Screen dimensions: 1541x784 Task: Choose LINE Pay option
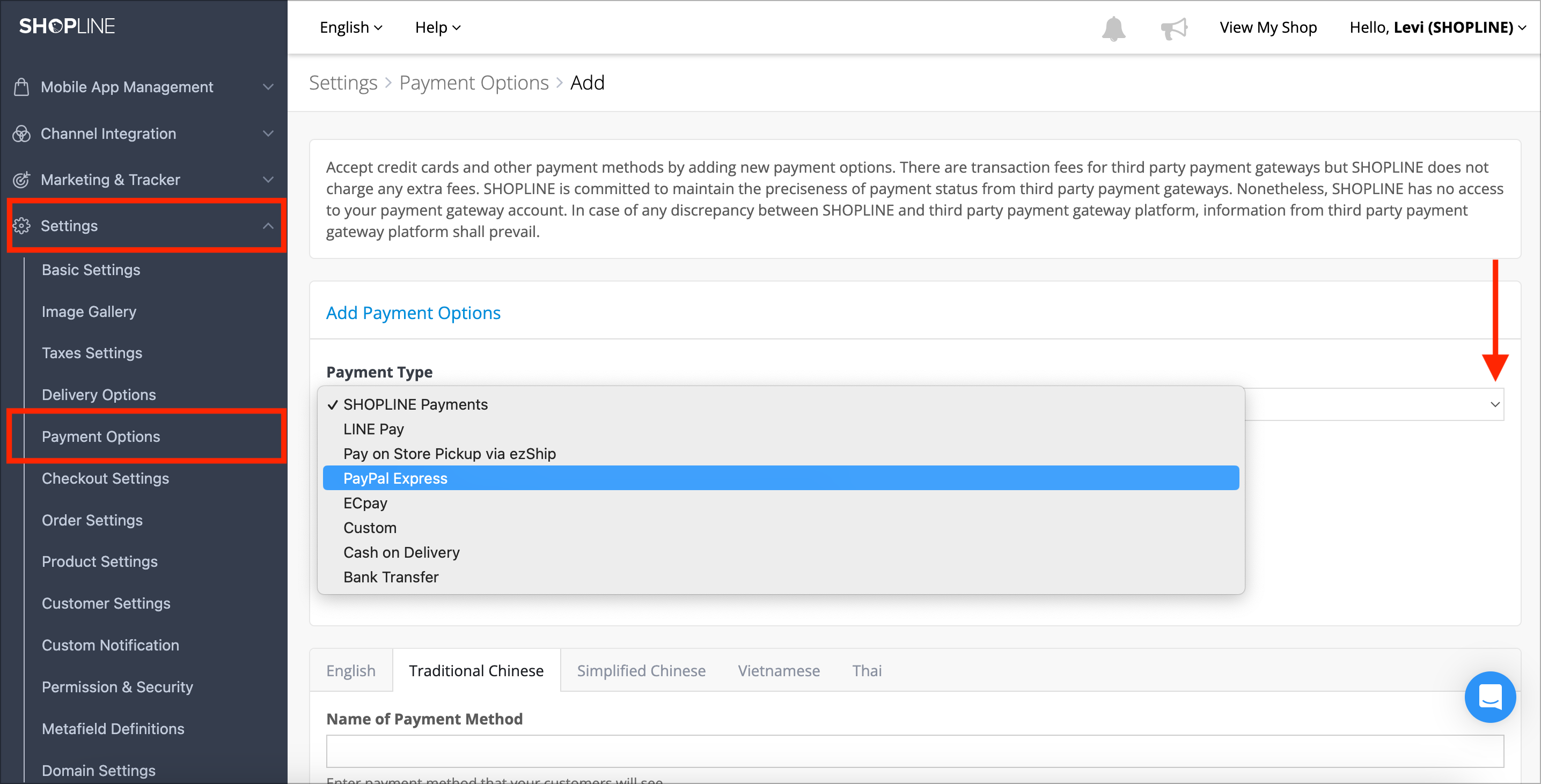(x=781, y=429)
